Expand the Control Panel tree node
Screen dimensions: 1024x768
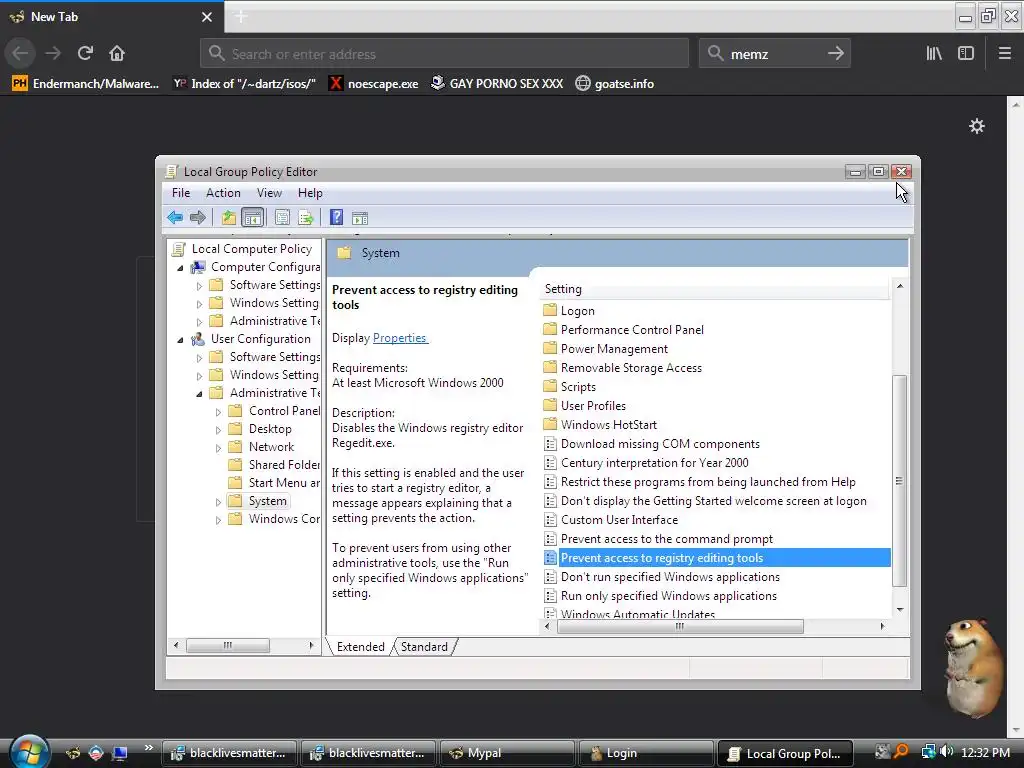(x=218, y=411)
